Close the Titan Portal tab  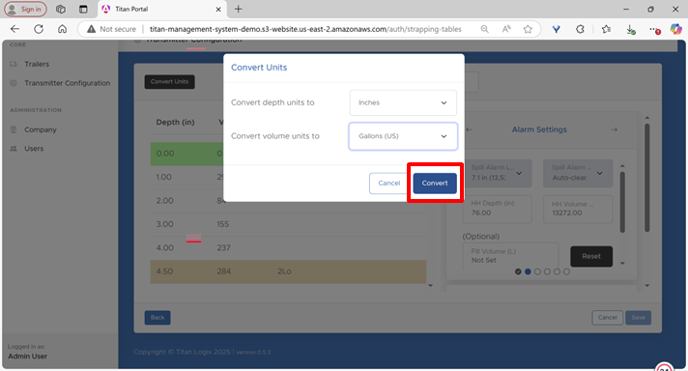tap(218, 9)
